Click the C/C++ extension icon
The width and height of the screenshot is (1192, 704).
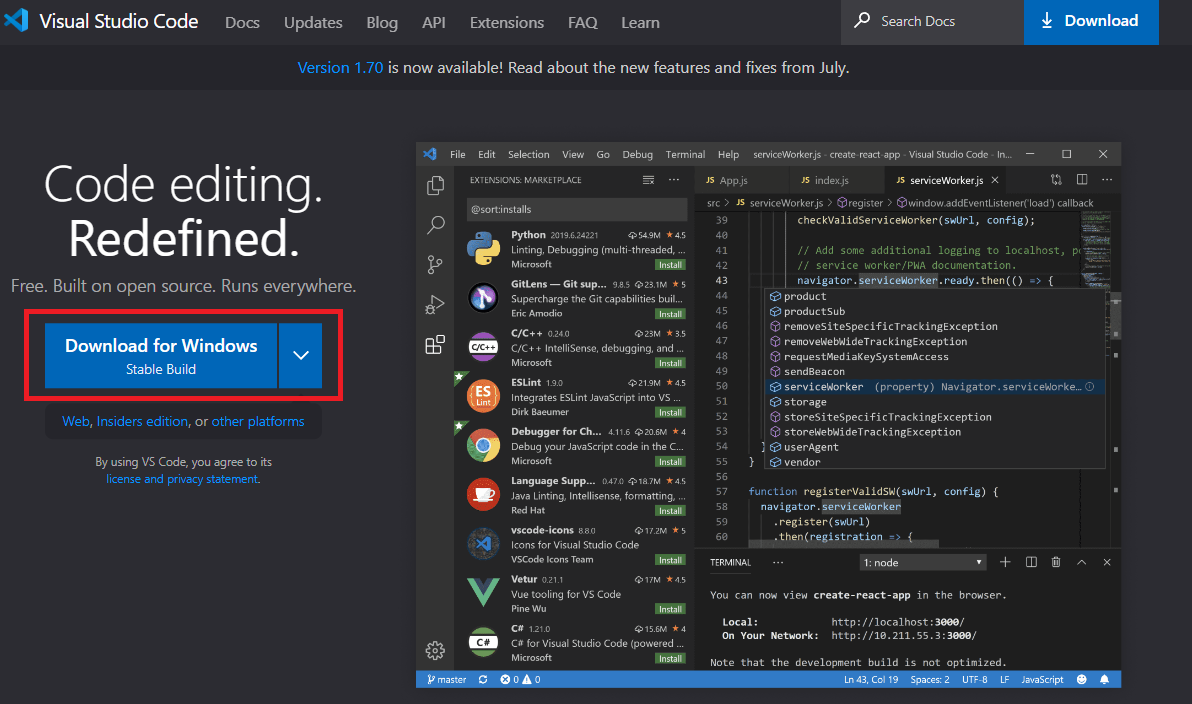(483, 347)
